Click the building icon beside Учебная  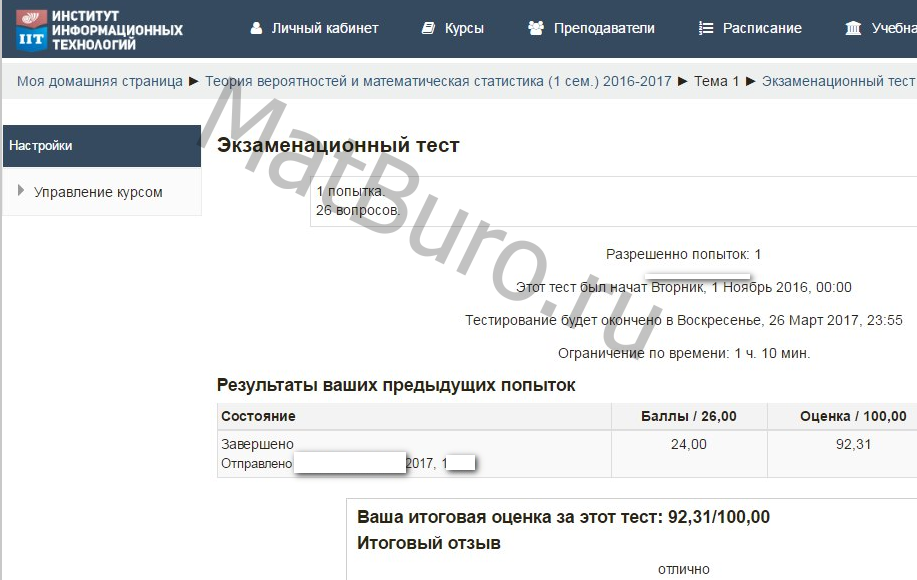coord(853,28)
